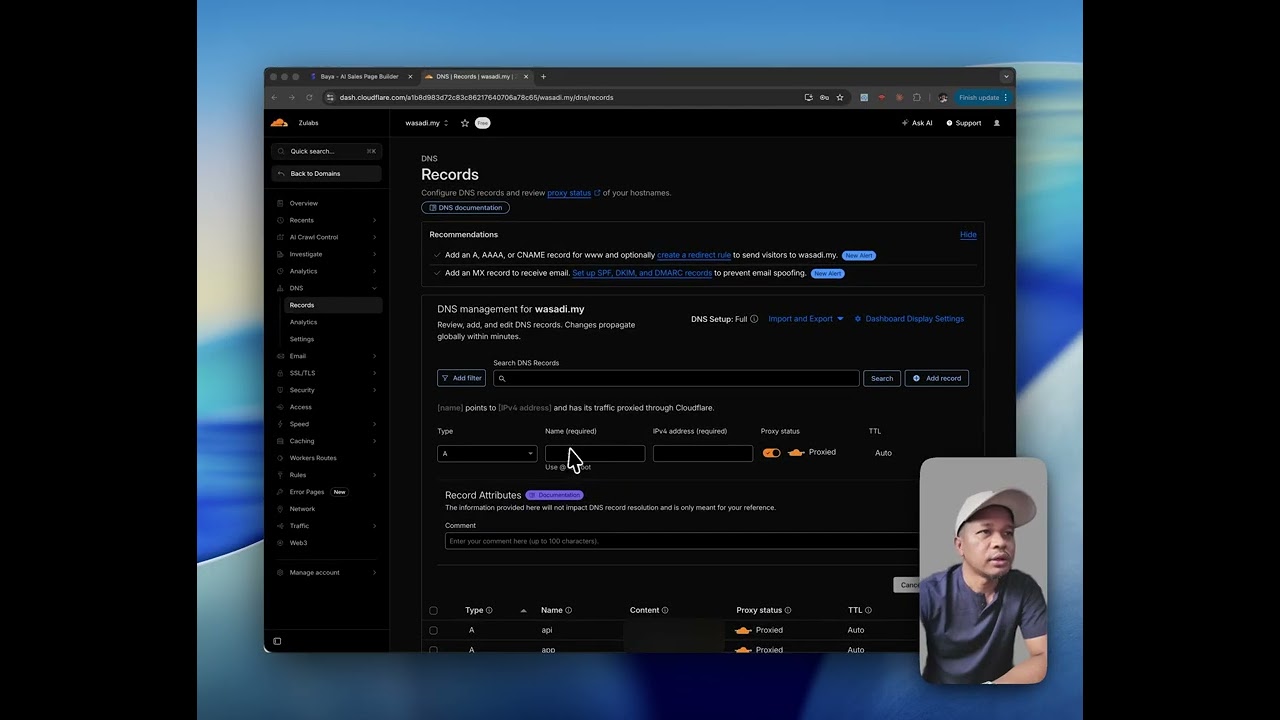This screenshot has width=1280, height=720.
Task: Click the Web3 sidebar icon
Action: [280, 543]
